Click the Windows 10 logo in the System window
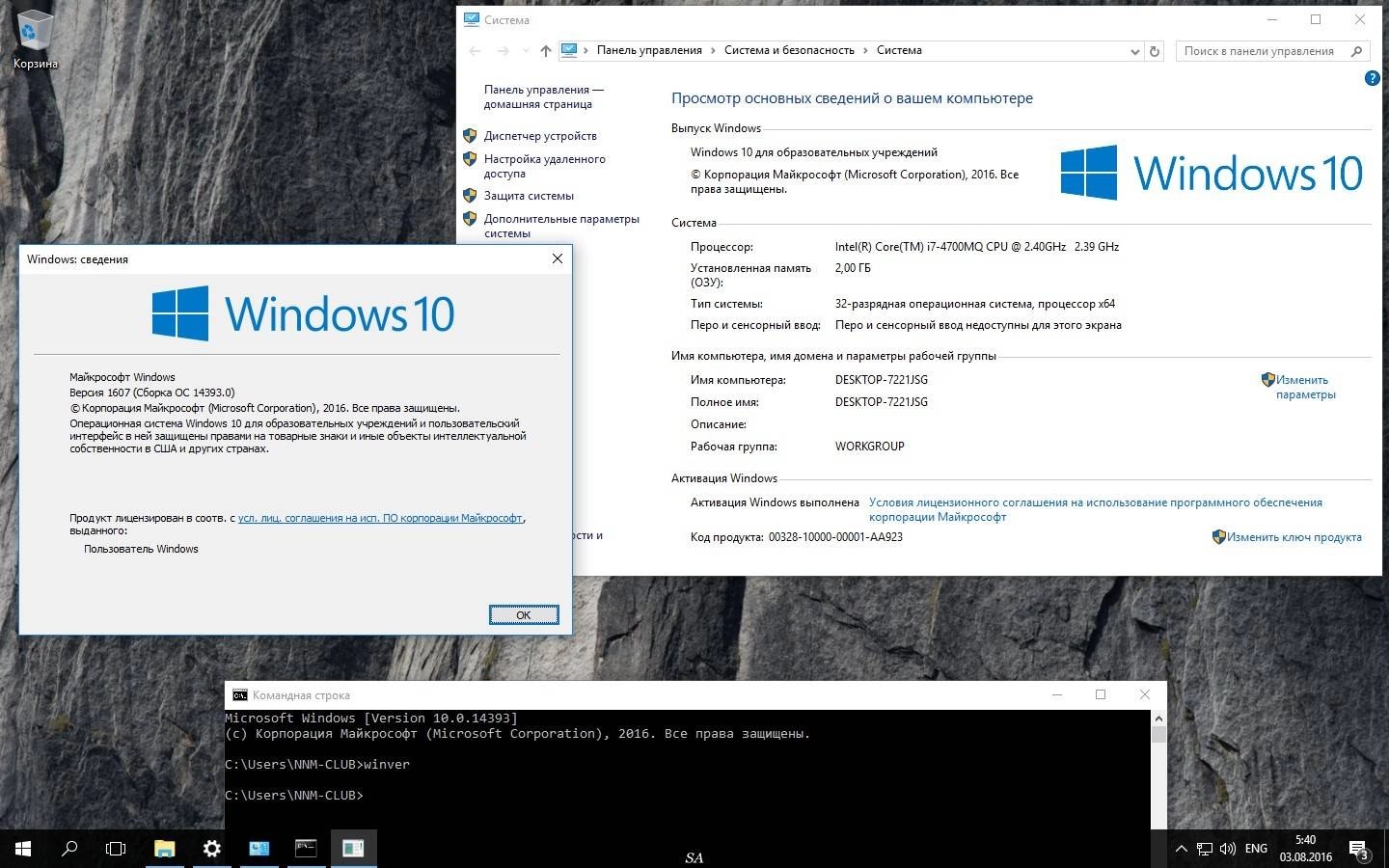The image size is (1389, 868). (x=1212, y=173)
